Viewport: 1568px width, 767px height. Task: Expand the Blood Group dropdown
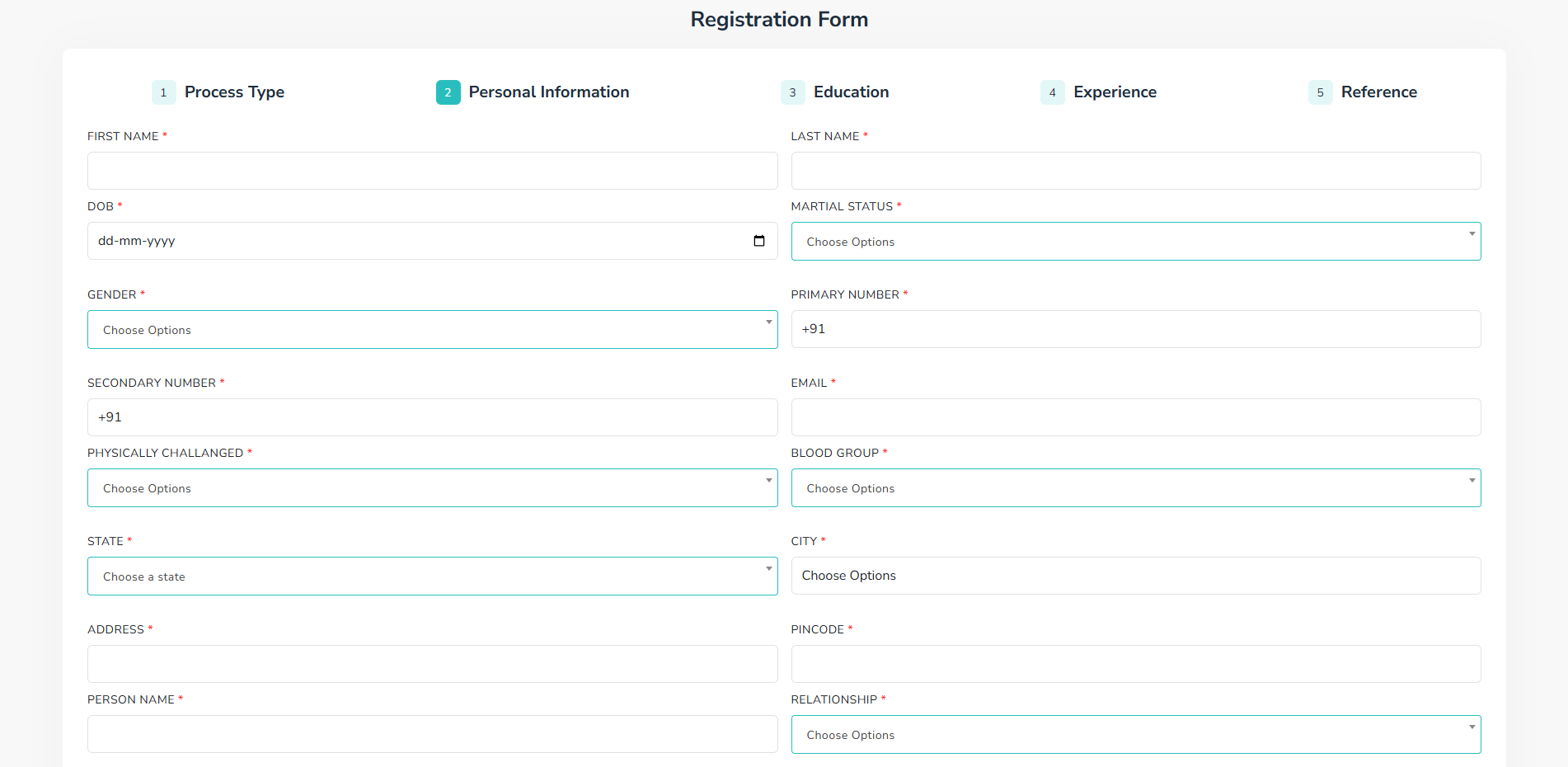(x=1135, y=488)
